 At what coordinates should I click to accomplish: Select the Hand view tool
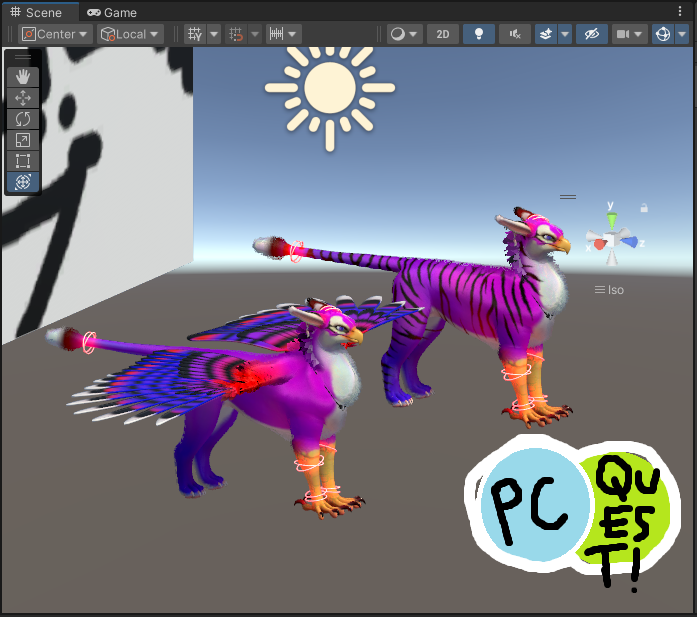click(23, 77)
